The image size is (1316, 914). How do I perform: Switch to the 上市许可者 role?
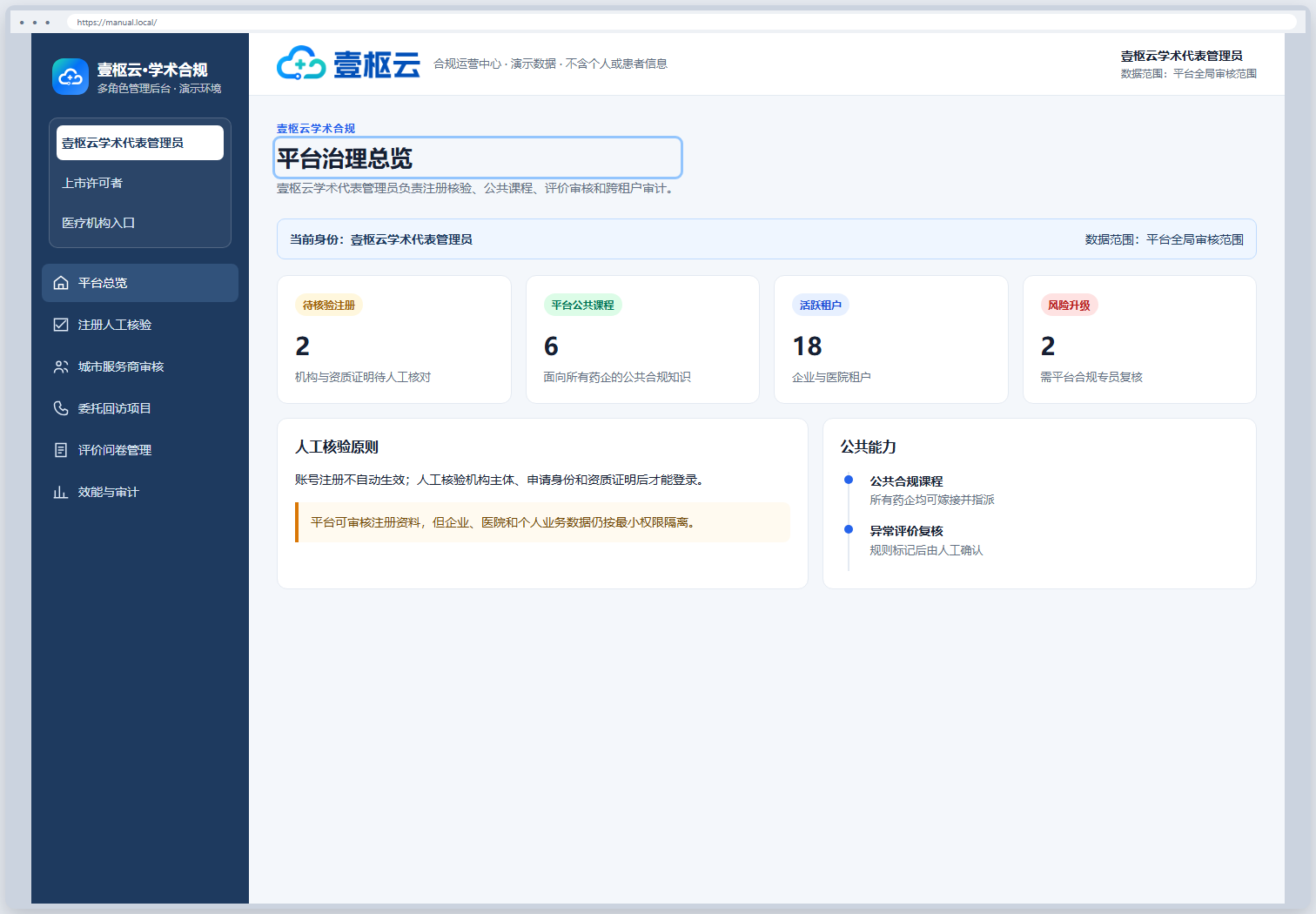click(140, 183)
